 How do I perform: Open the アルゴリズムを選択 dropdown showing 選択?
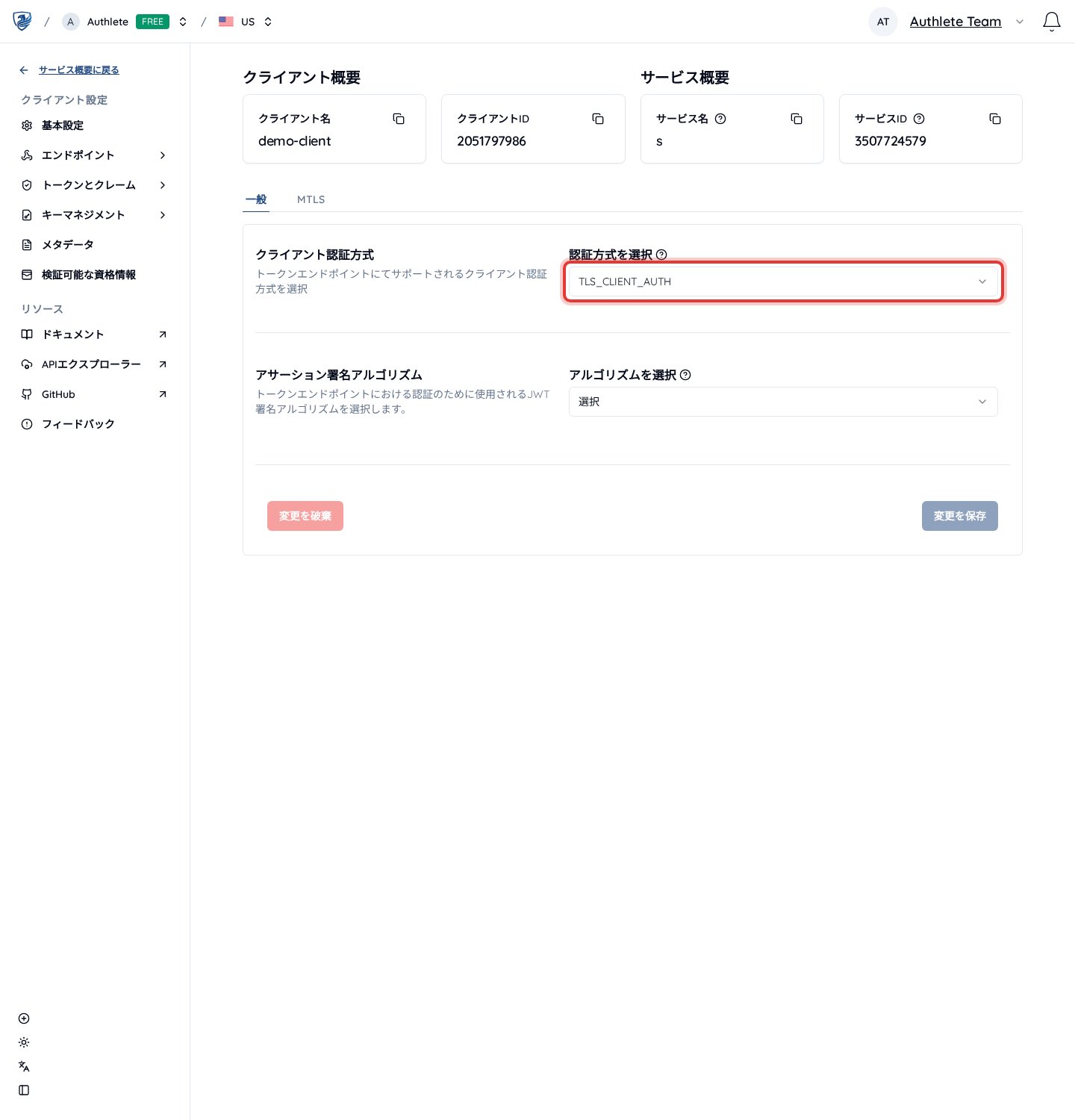[783, 402]
